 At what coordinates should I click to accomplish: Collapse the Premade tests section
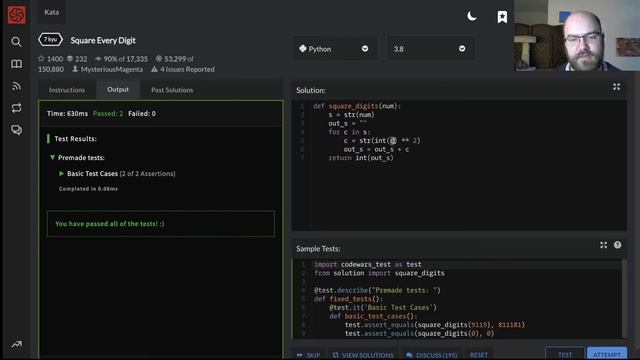click(52, 158)
